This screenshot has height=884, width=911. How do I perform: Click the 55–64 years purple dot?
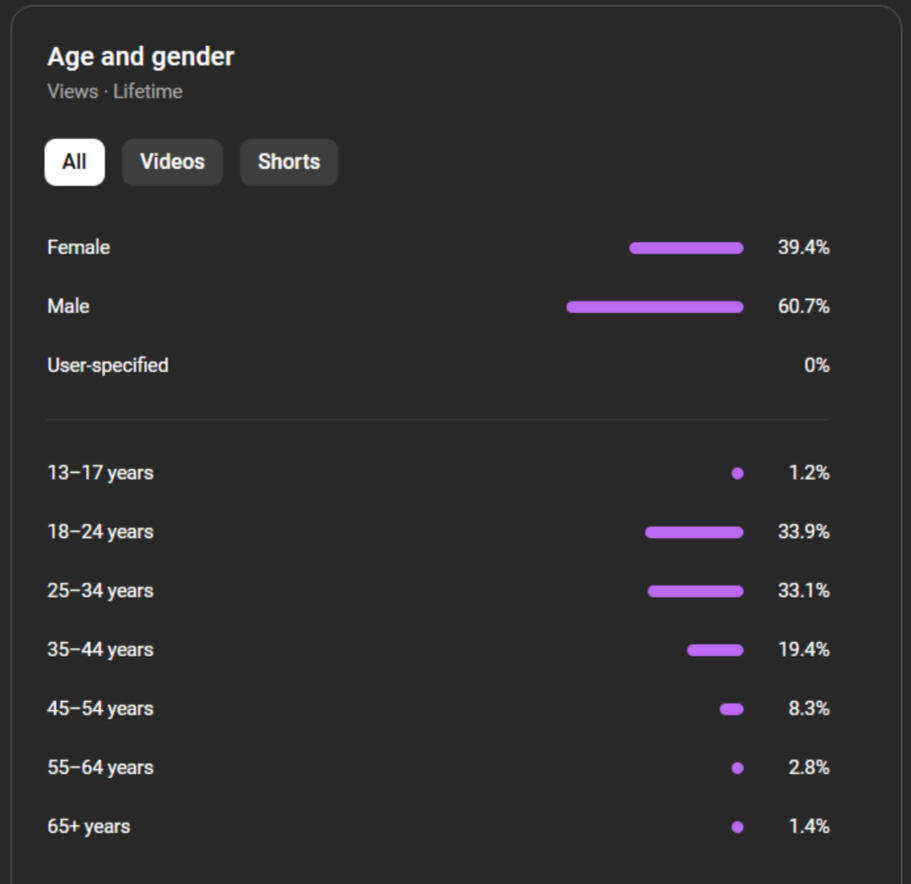pos(737,768)
